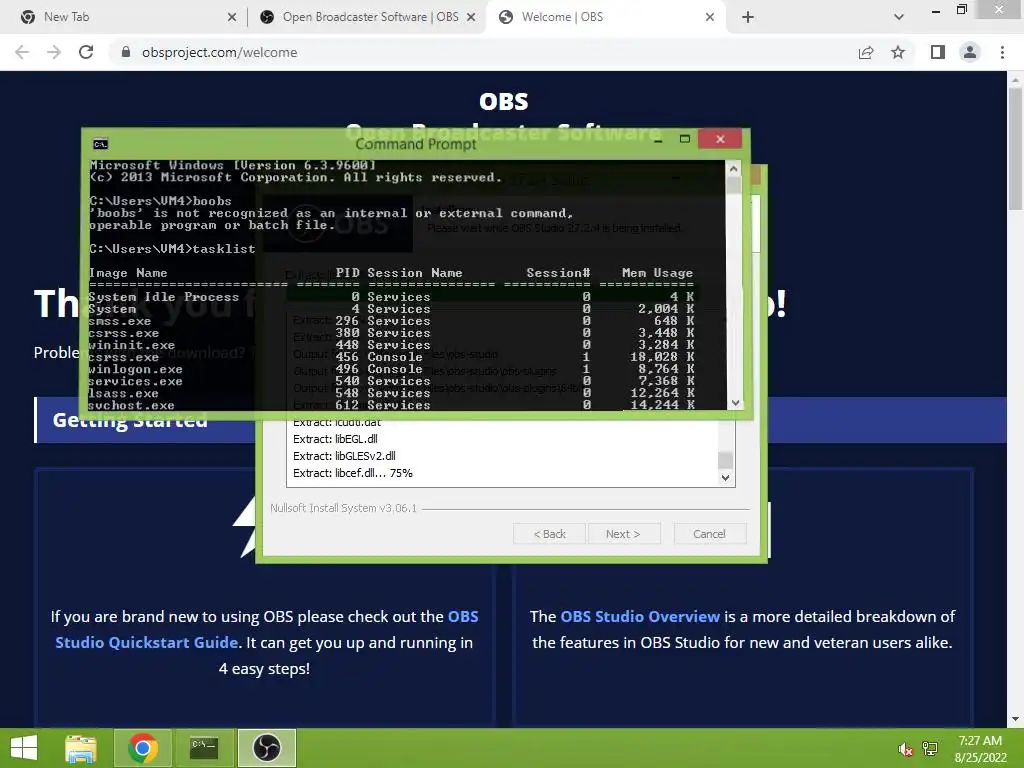
Task: Reload the OBS welcome page
Action: [86, 52]
